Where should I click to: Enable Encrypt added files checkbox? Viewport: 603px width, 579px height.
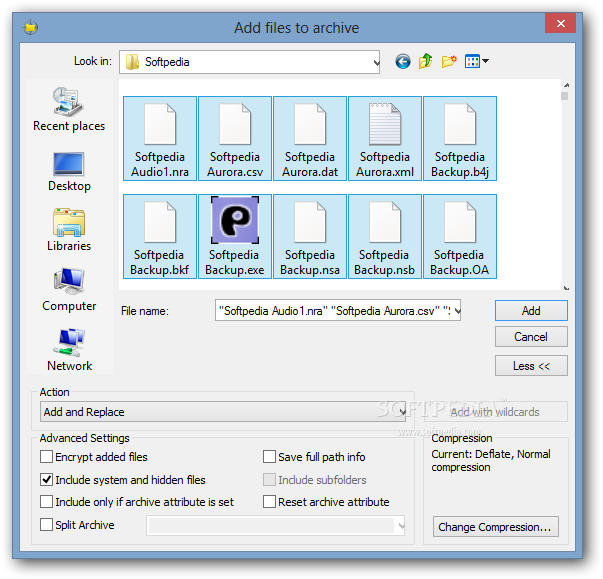pos(47,457)
